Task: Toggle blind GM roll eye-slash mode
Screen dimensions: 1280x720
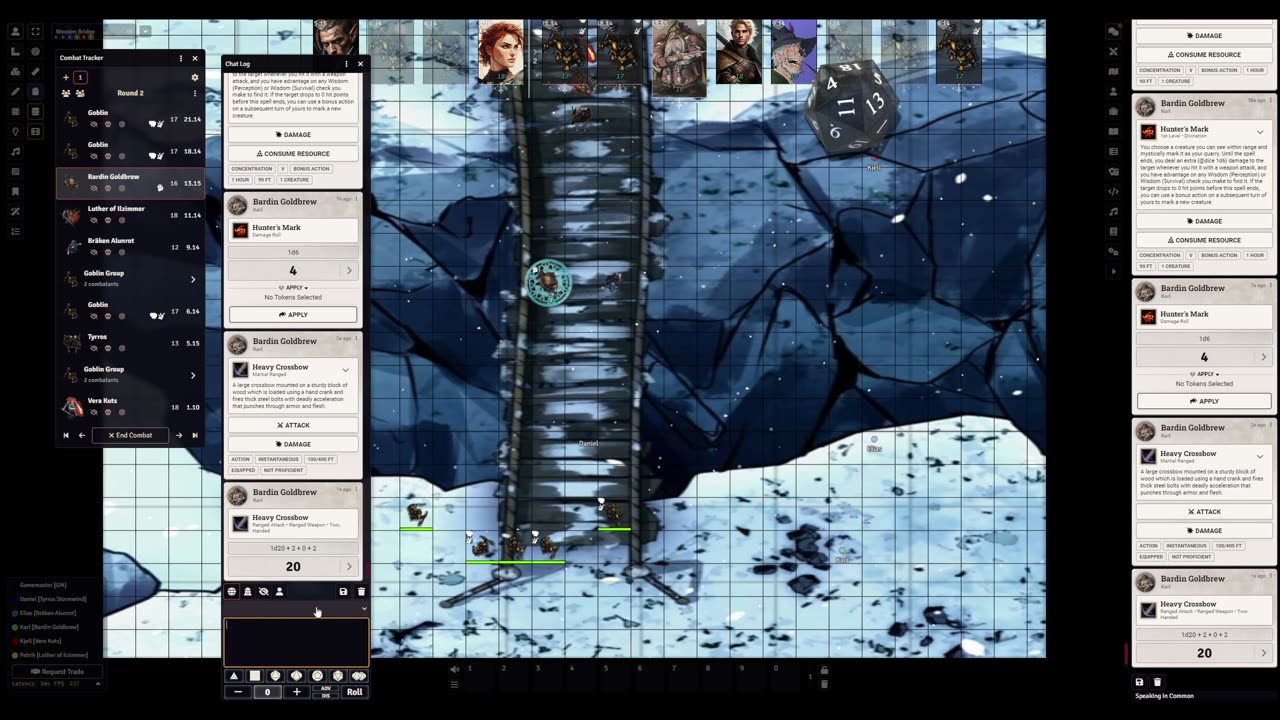Action: point(264,592)
